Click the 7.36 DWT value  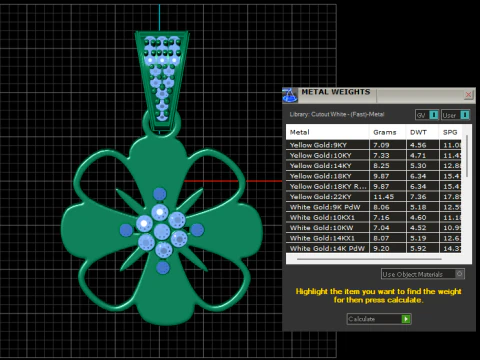418,197
